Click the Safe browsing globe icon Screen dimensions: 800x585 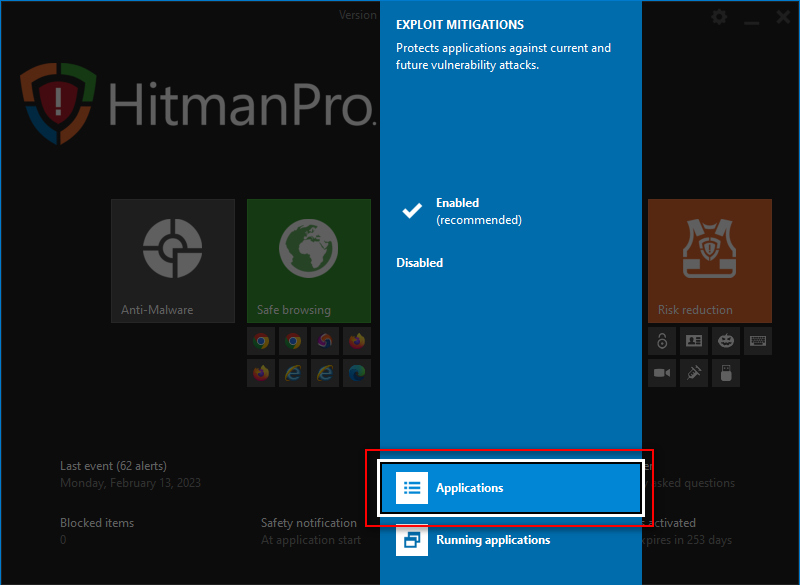(308, 248)
